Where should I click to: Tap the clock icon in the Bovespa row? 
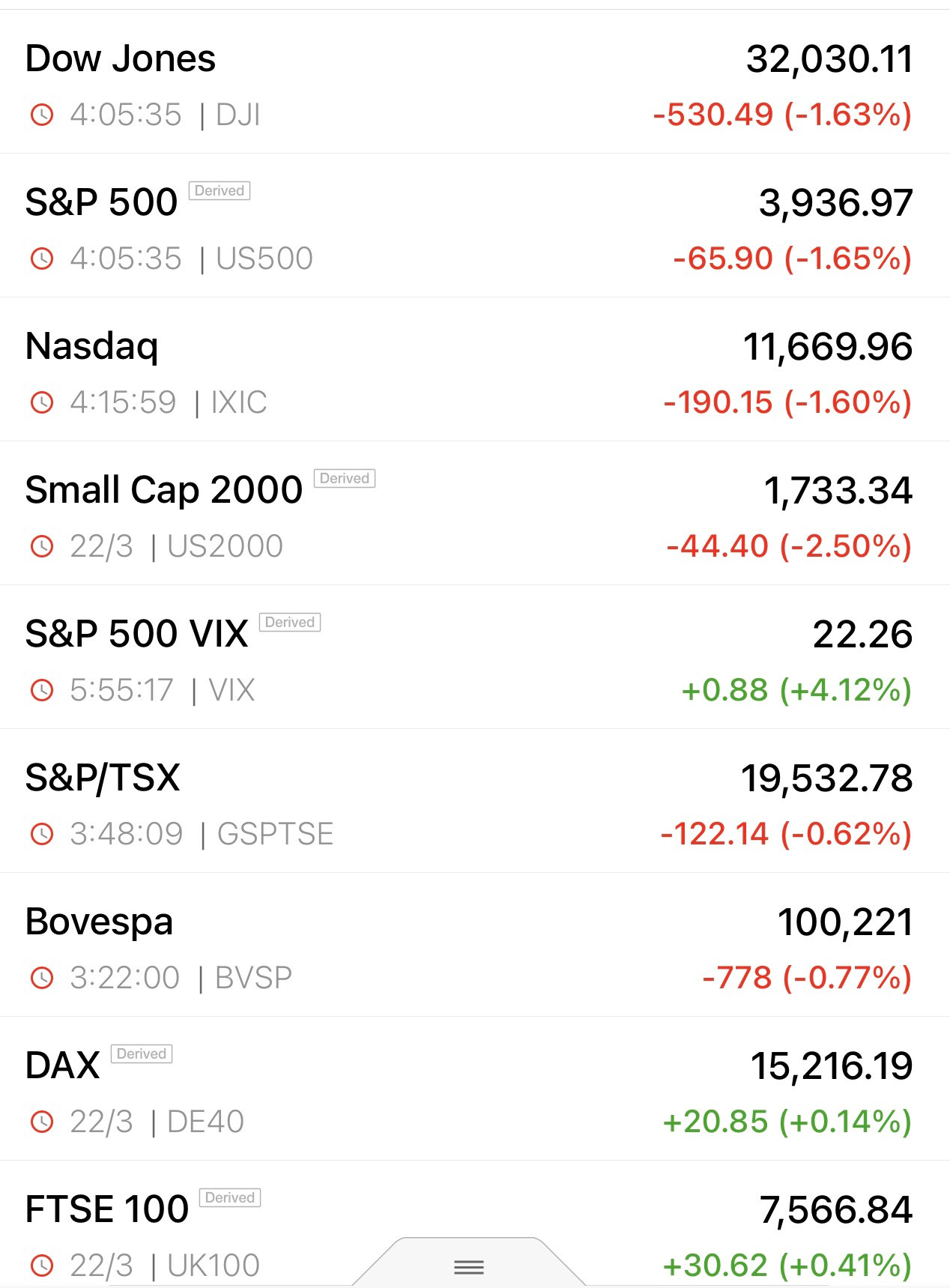[42, 978]
